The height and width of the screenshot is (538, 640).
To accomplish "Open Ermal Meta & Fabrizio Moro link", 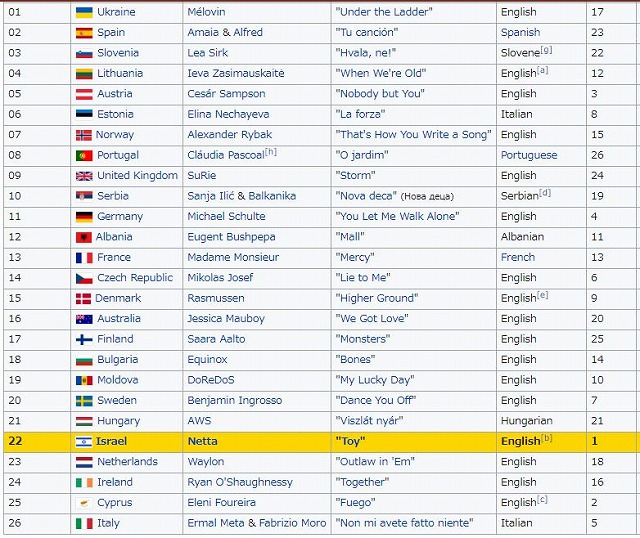I will click(x=257, y=523).
